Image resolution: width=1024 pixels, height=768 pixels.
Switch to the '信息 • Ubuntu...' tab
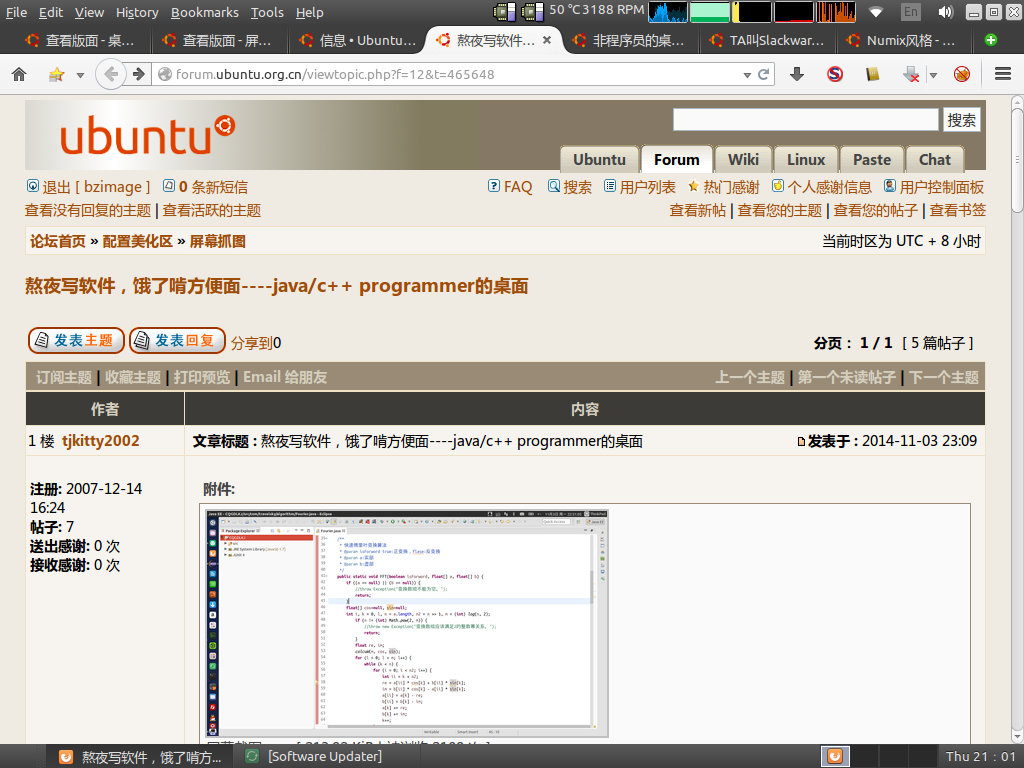(x=357, y=40)
